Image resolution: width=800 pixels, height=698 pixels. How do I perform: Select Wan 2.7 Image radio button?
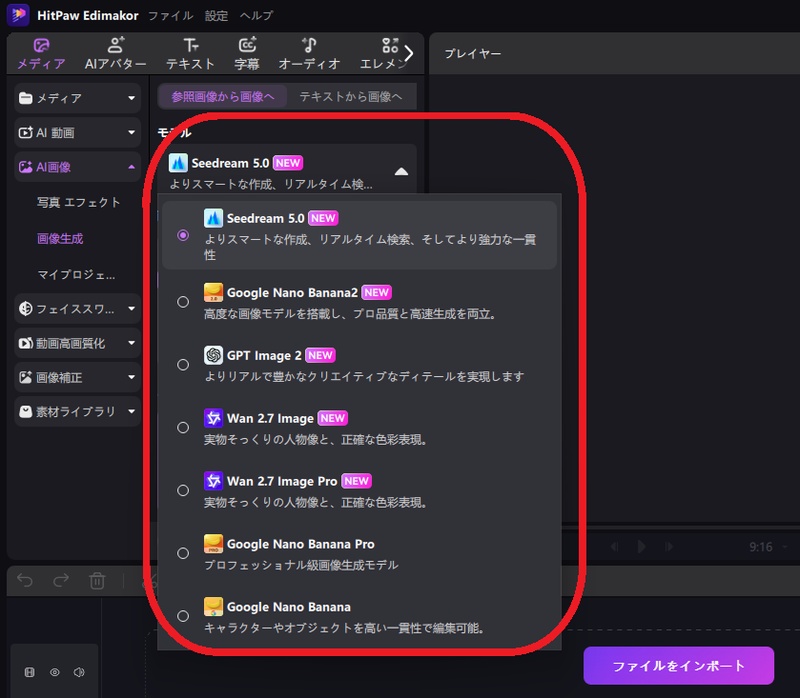(183, 428)
